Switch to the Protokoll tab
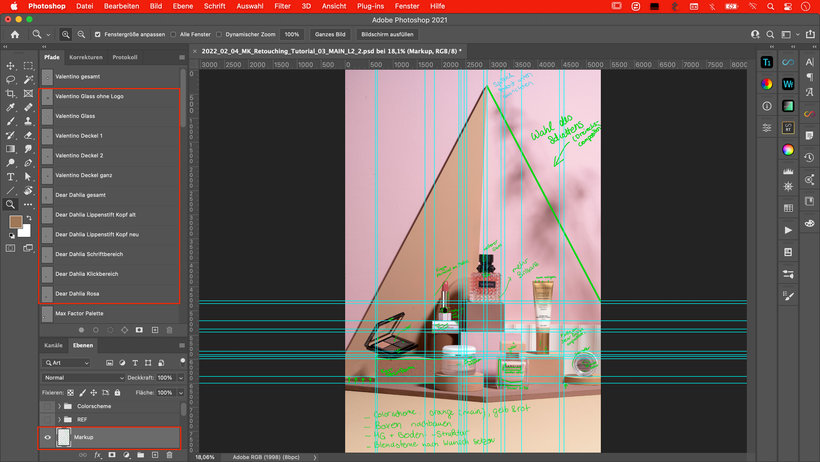 [125, 58]
